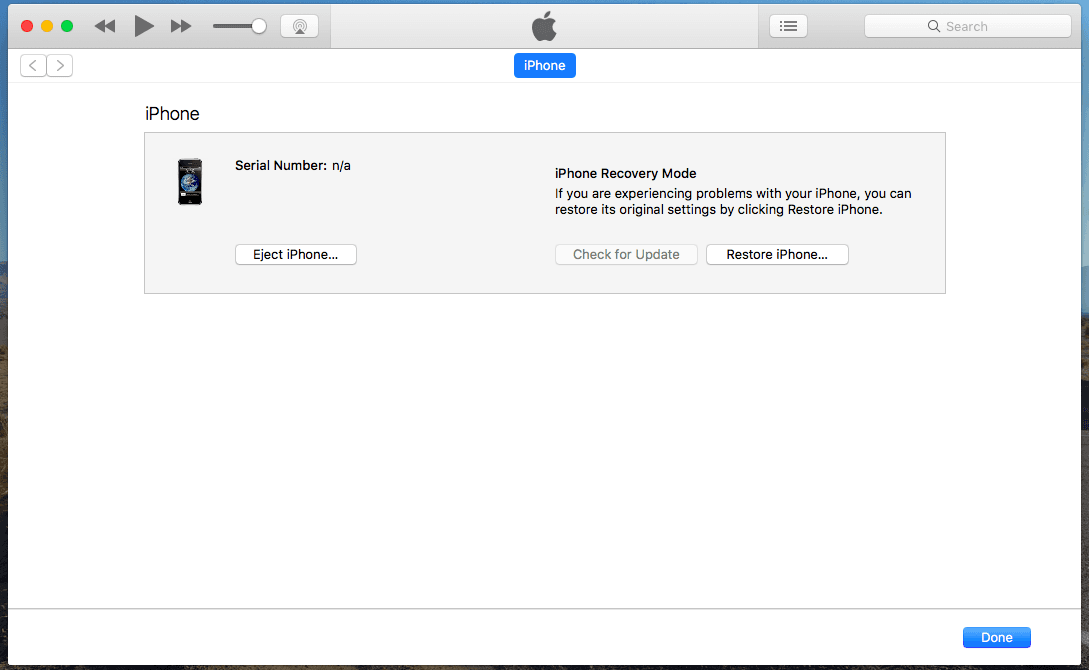The height and width of the screenshot is (670, 1089).
Task: Skip ahead with the fast-forward button
Action: 181,26
